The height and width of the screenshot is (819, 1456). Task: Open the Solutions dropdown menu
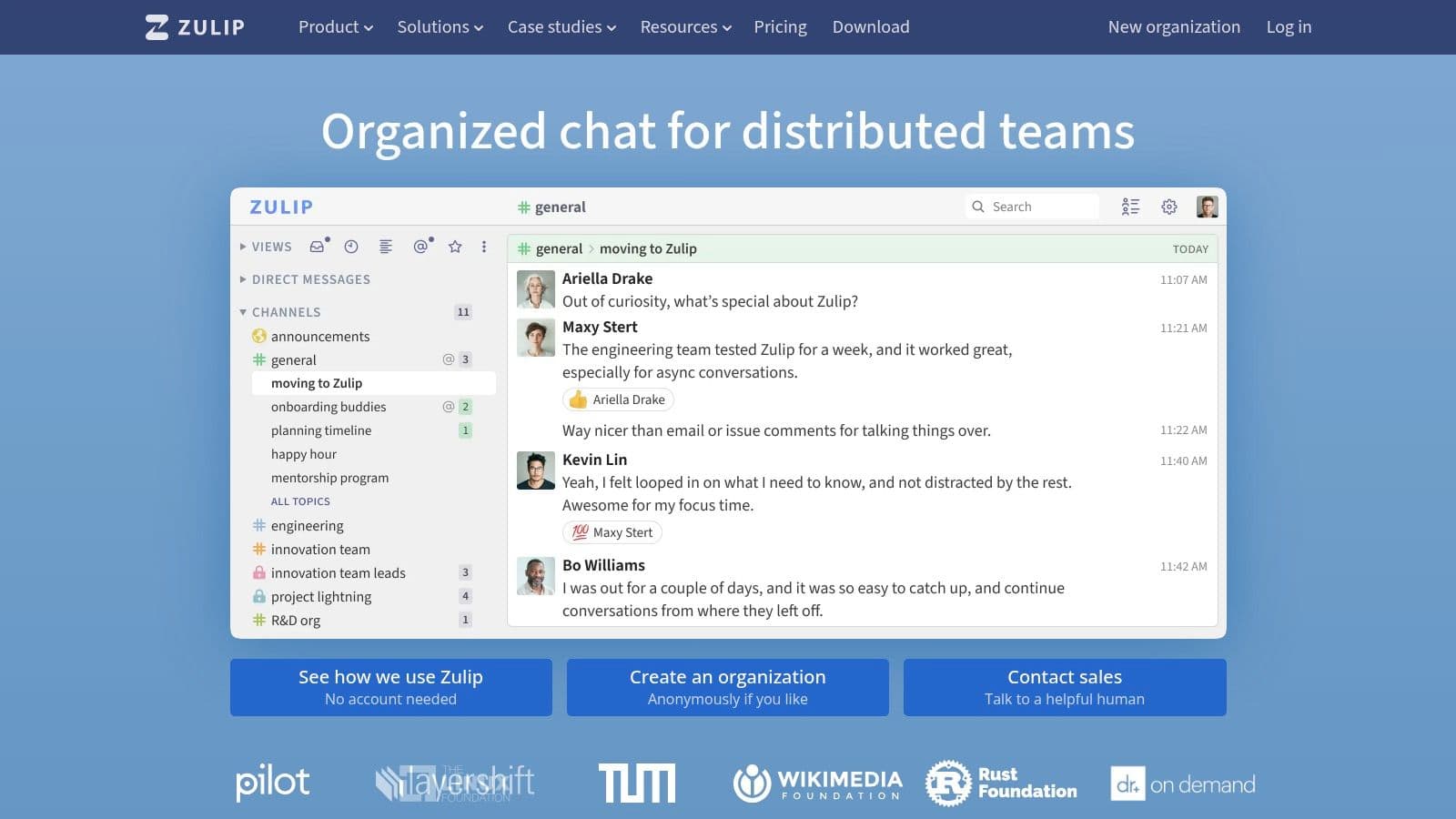pyautogui.click(x=440, y=27)
